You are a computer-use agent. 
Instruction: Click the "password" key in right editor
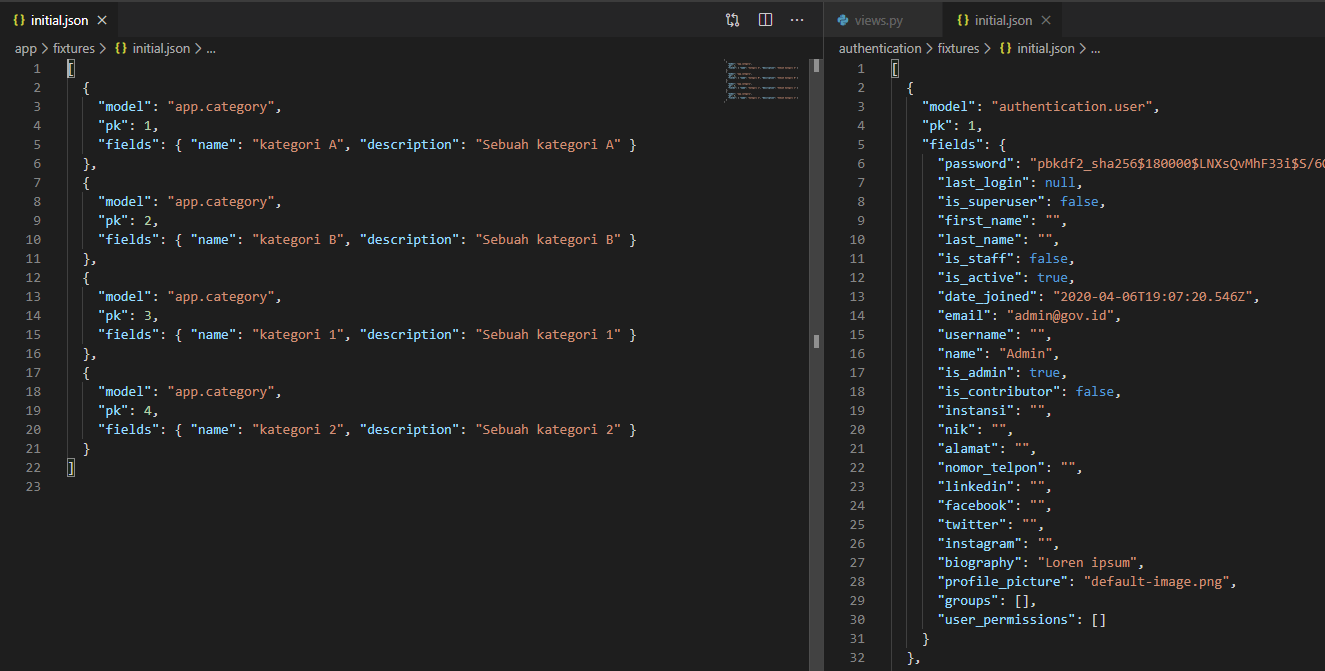[975, 164]
